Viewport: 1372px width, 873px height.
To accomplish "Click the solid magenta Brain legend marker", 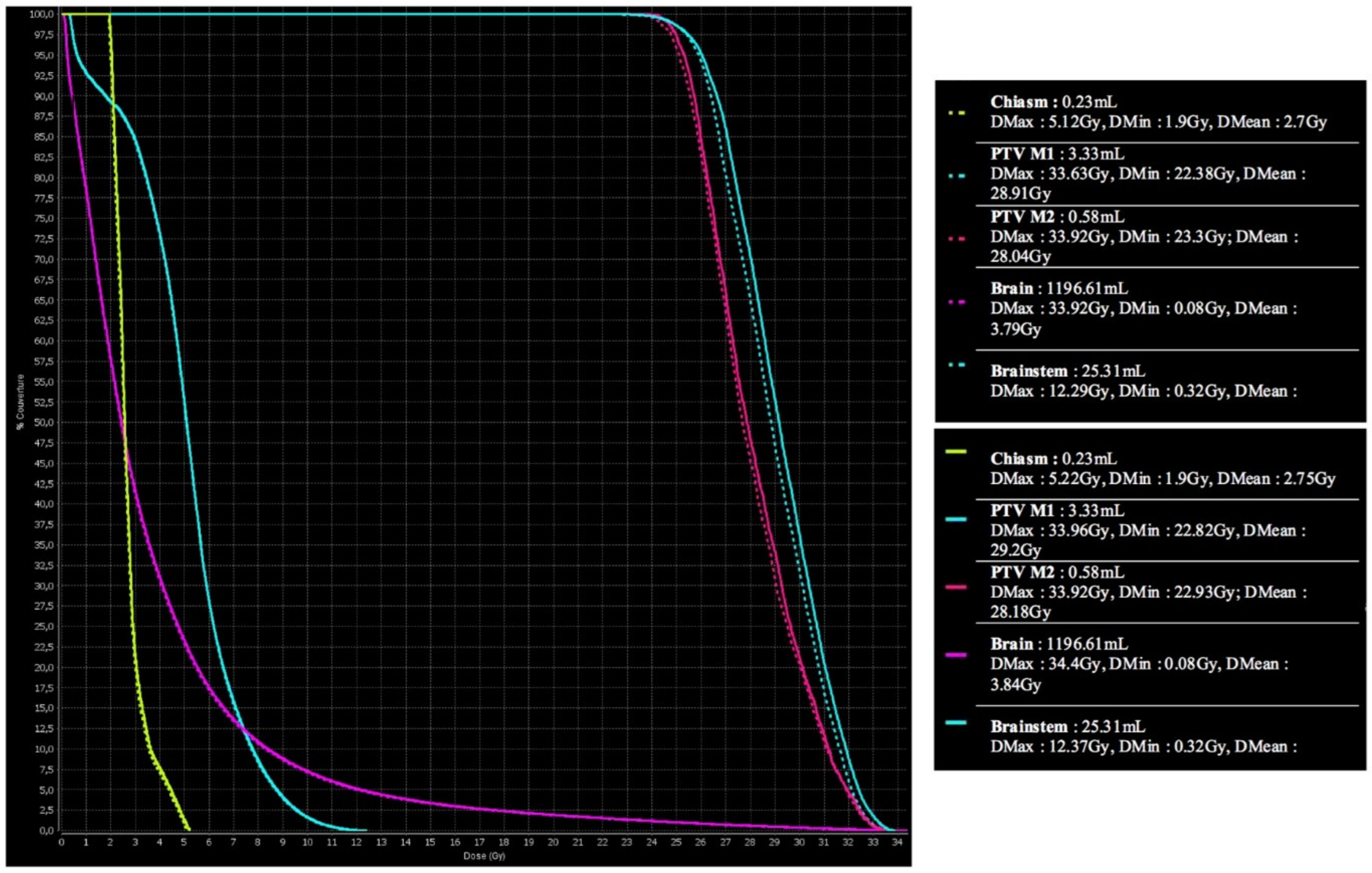I will click(956, 655).
